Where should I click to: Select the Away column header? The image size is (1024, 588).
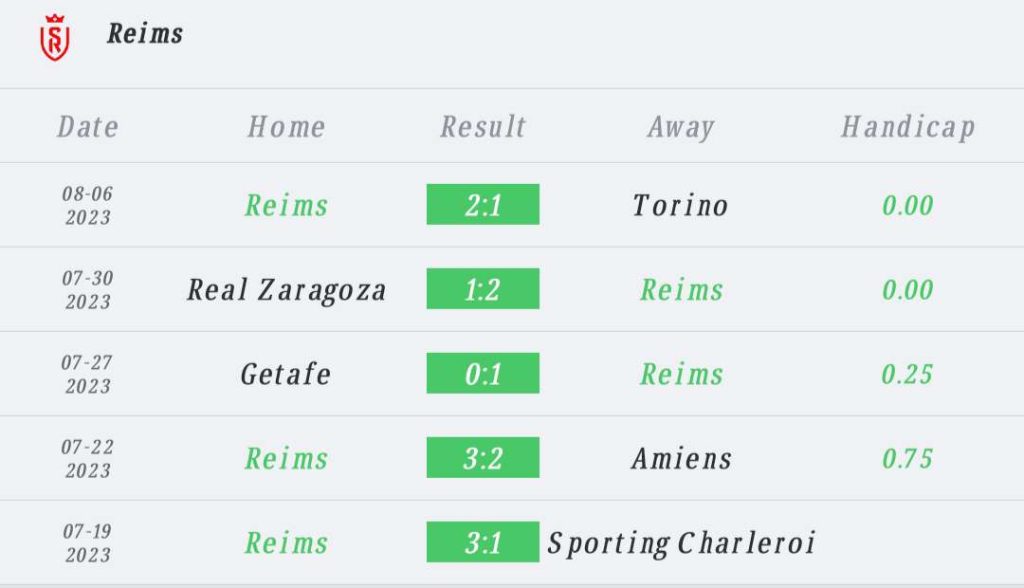click(x=680, y=127)
